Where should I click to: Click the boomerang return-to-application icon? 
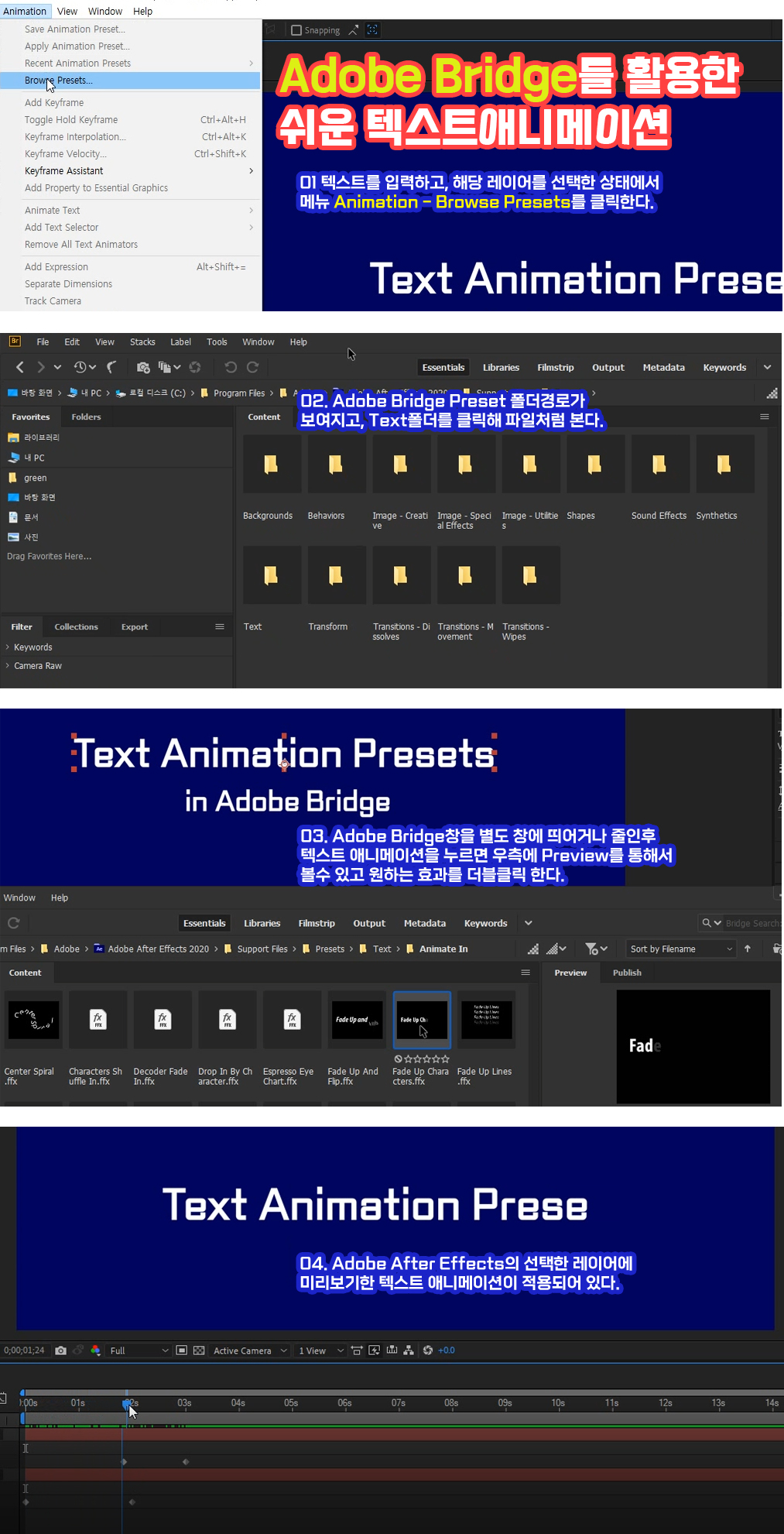[x=111, y=367]
